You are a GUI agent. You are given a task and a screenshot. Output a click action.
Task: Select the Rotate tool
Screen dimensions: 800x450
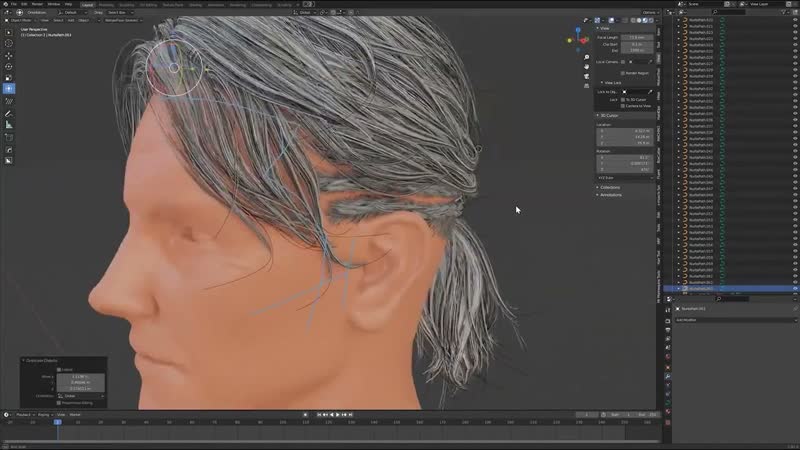click(x=9, y=67)
